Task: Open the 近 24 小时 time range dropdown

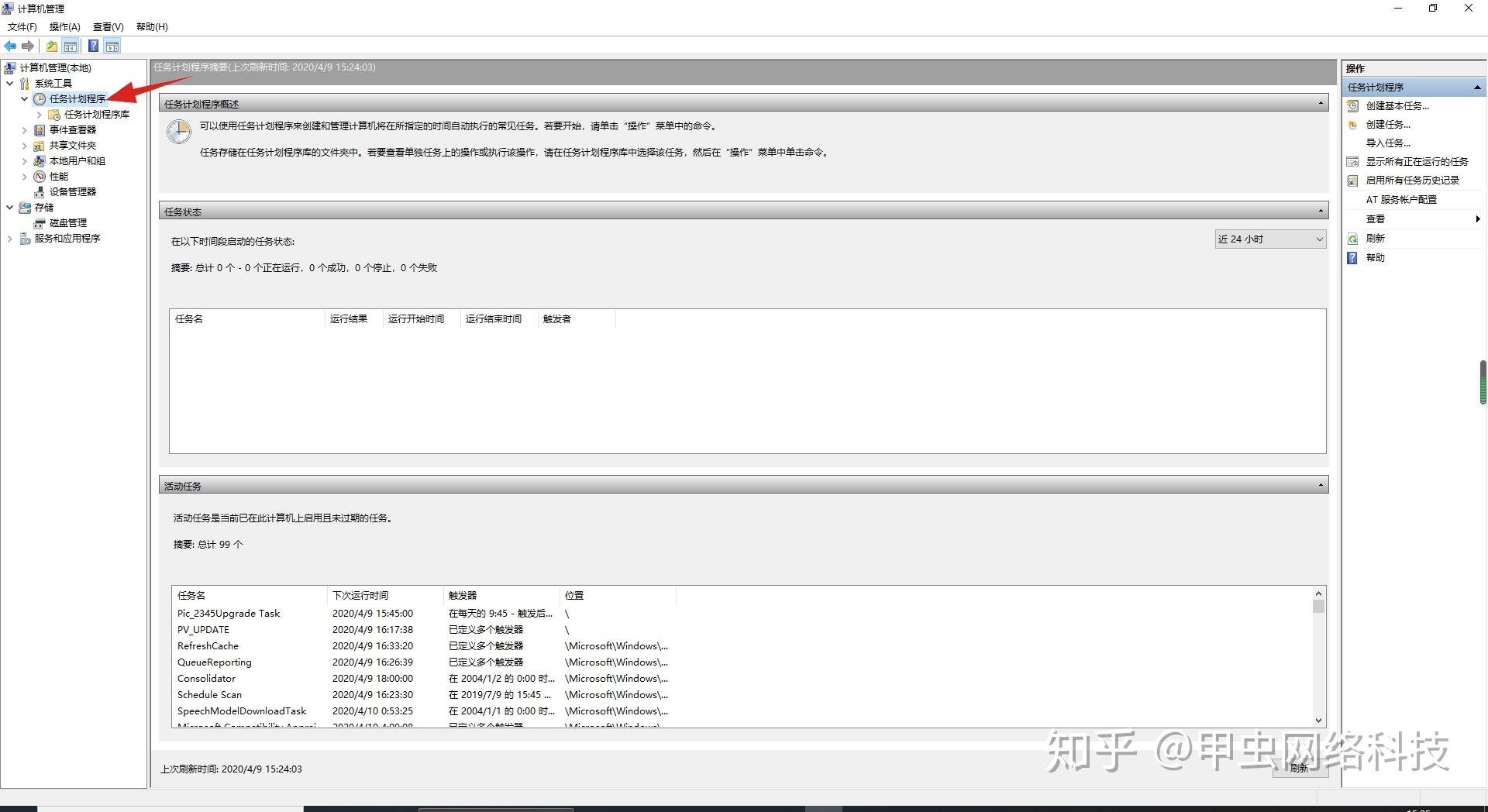Action: click(1270, 239)
